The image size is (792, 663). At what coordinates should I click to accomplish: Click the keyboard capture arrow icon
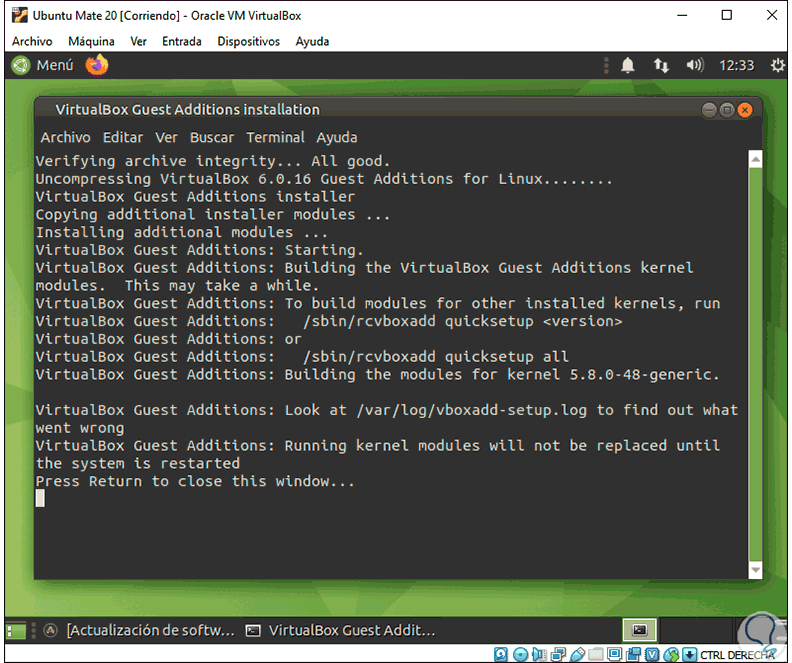pos(689,654)
